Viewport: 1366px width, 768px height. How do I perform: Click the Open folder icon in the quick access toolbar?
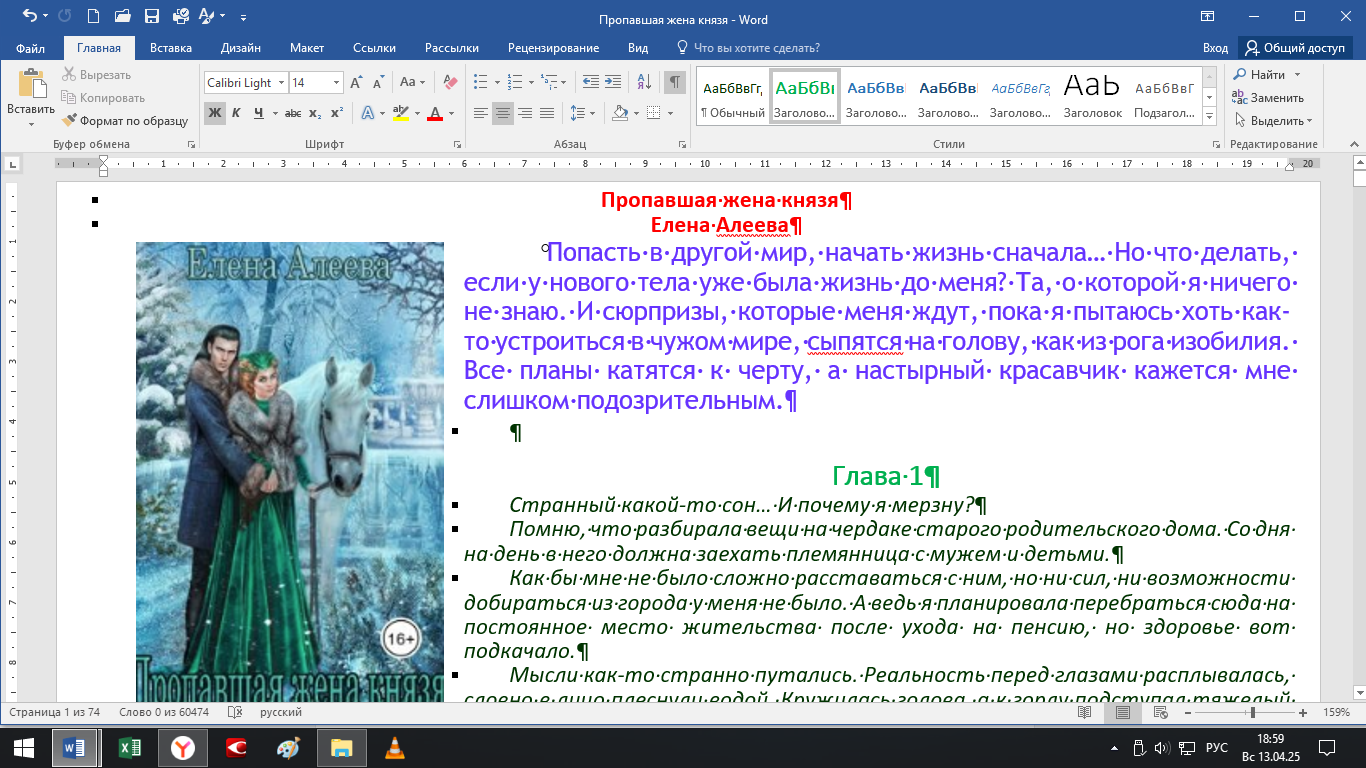point(122,16)
